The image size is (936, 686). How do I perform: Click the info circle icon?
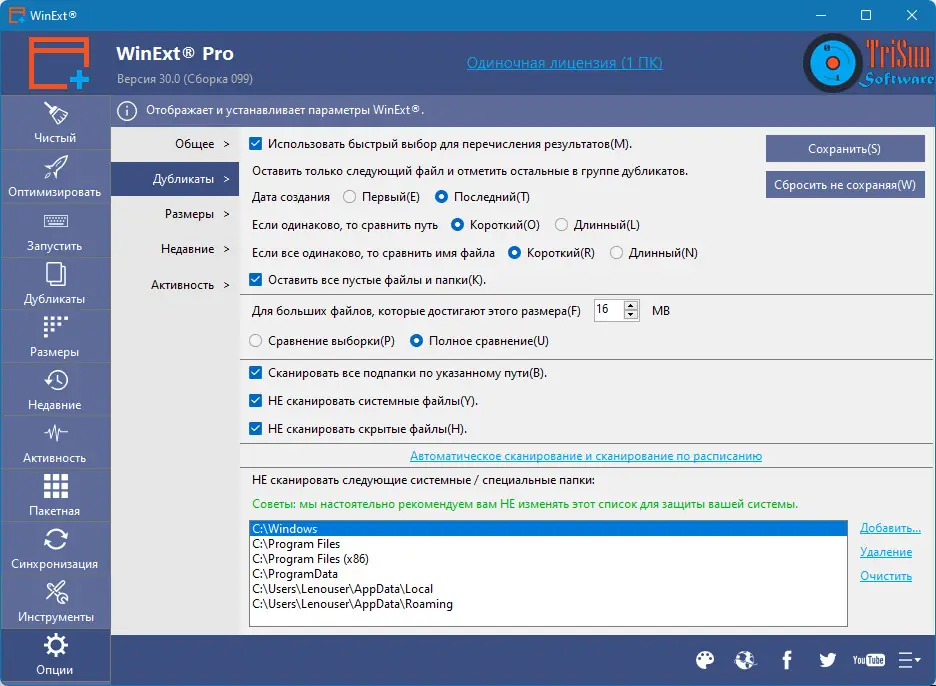(x=127, y=110)
